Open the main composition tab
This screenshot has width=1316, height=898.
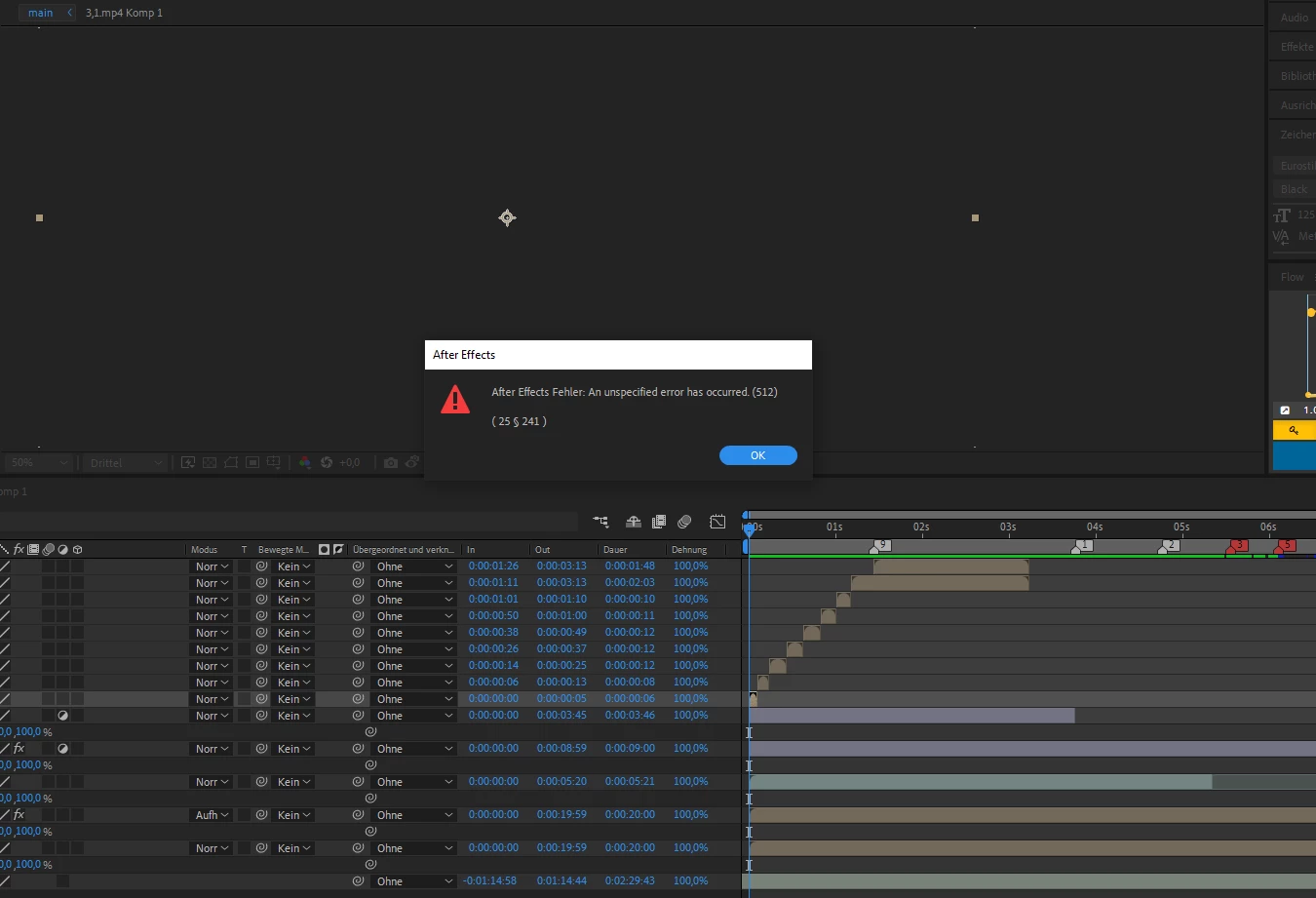[41, 13]
